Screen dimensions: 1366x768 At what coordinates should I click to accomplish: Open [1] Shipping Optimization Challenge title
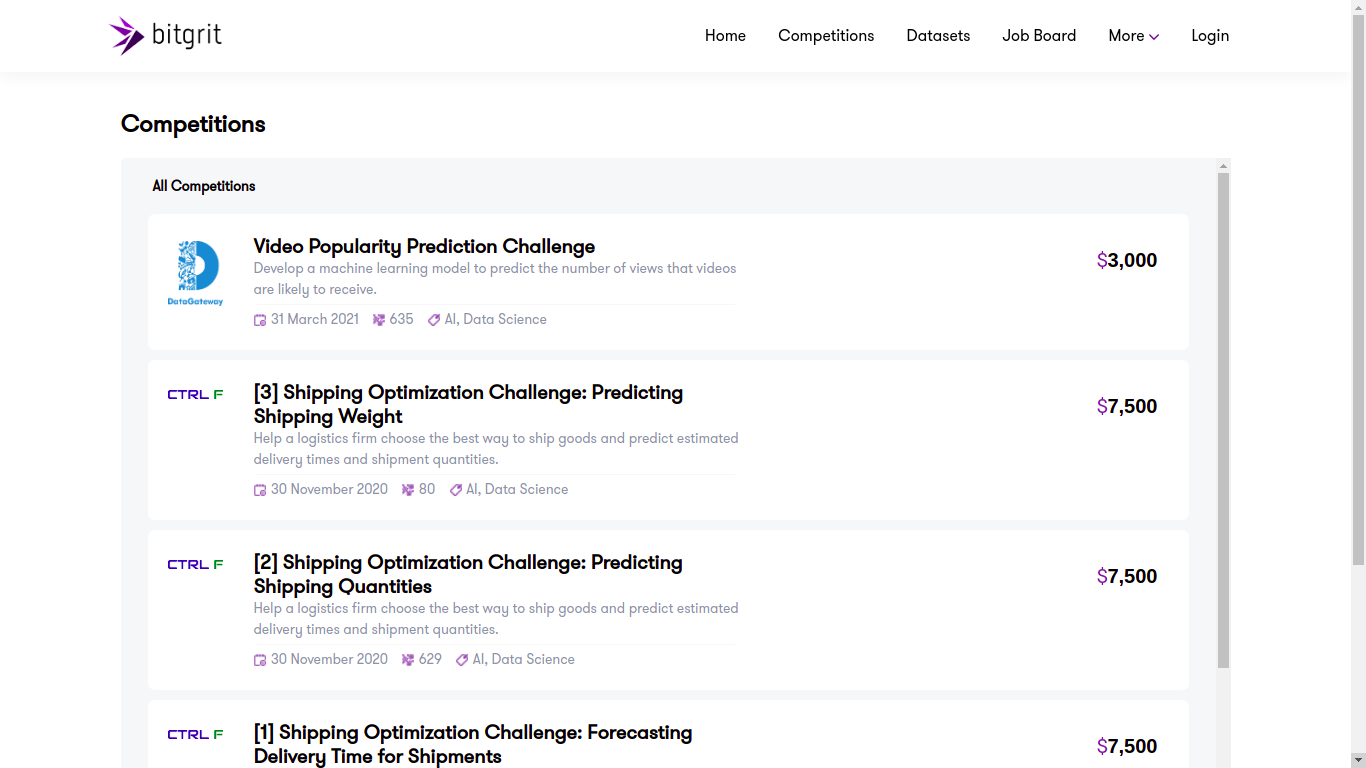(x=473, y=744)
